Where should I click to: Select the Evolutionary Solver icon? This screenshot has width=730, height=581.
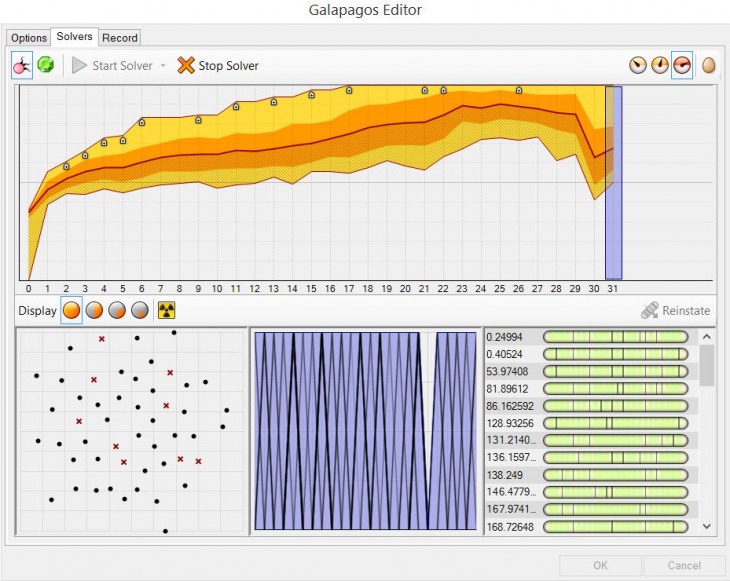click(21, 66)
